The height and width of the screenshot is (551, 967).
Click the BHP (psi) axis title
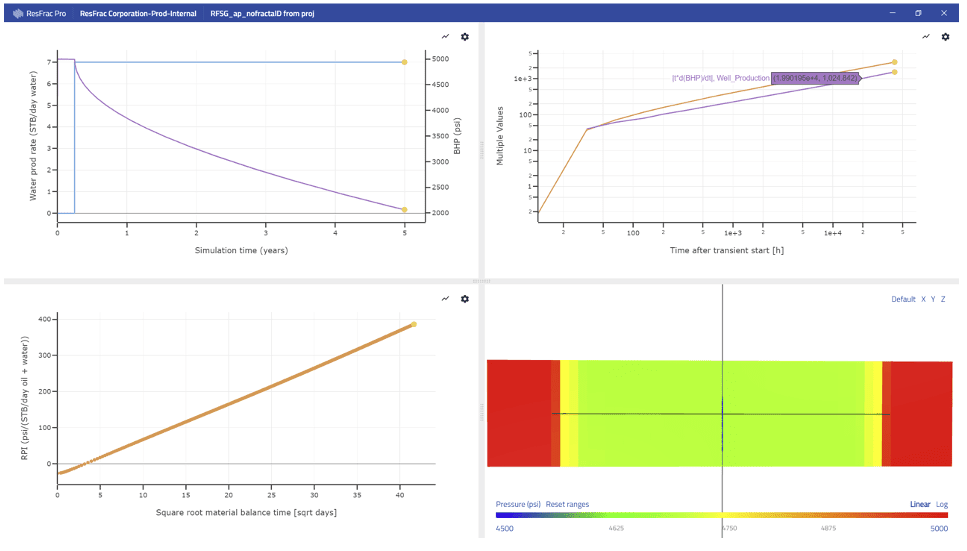click(457, 136)
